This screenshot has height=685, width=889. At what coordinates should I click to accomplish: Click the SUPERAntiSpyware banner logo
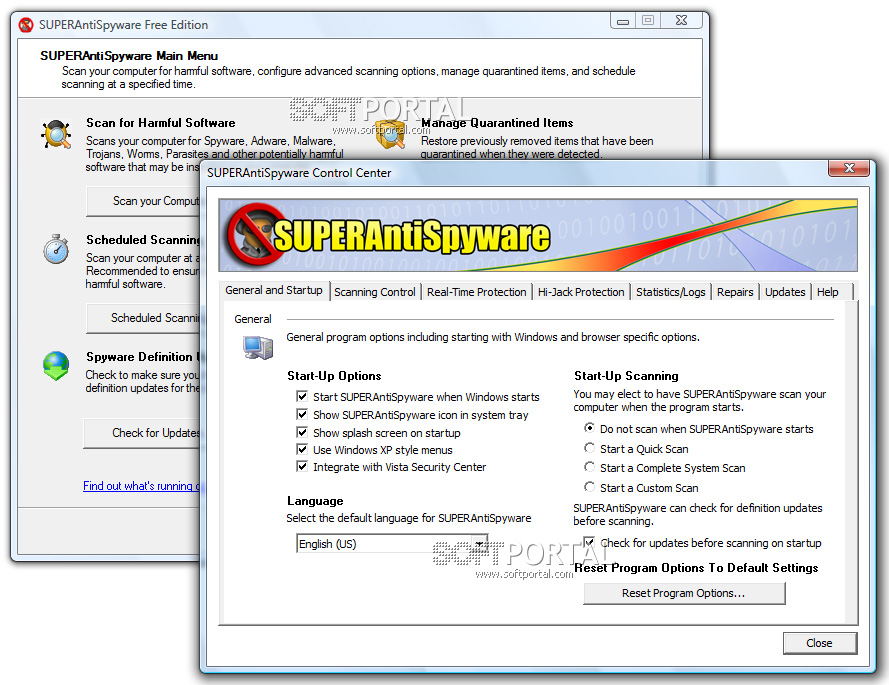coord(388,235)
